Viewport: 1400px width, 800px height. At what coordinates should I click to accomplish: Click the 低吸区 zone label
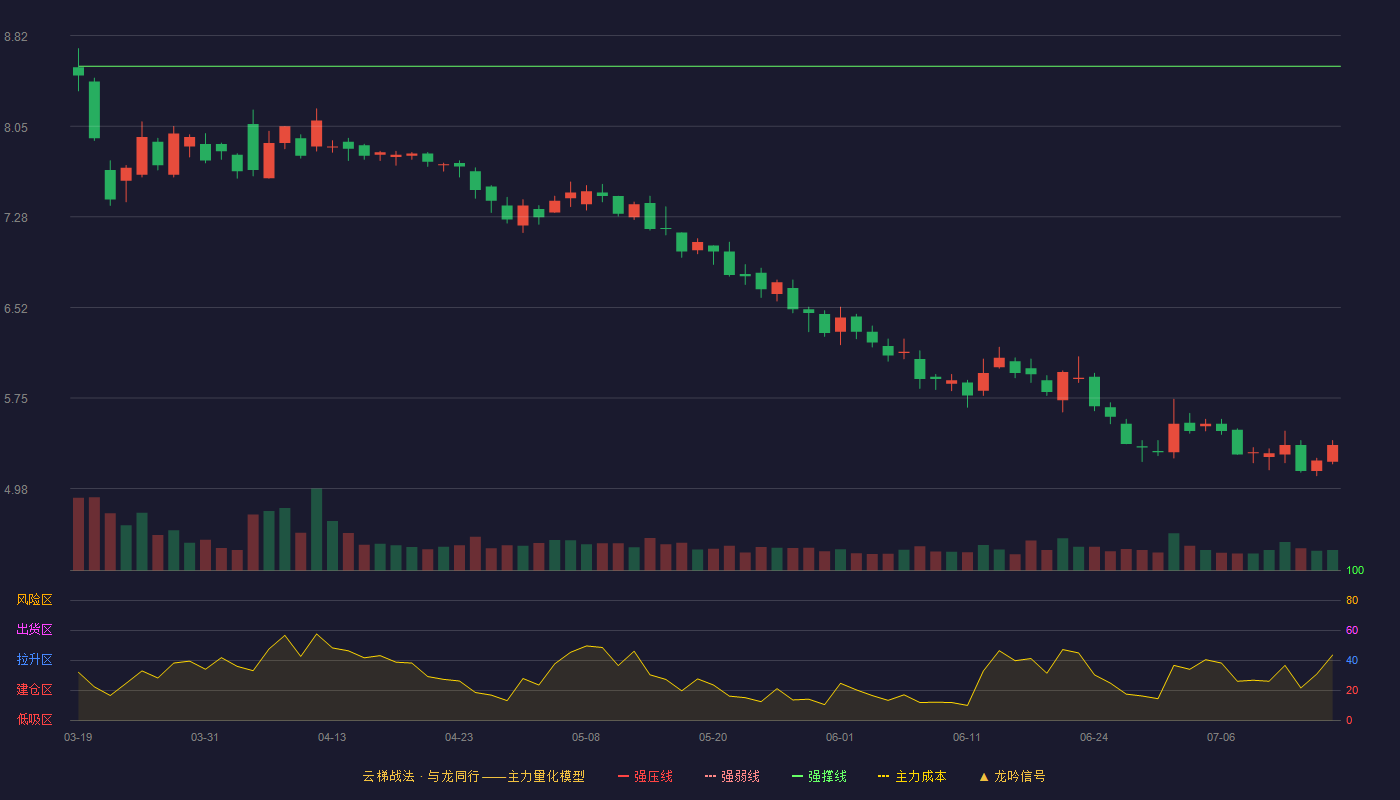pos(34,719)
